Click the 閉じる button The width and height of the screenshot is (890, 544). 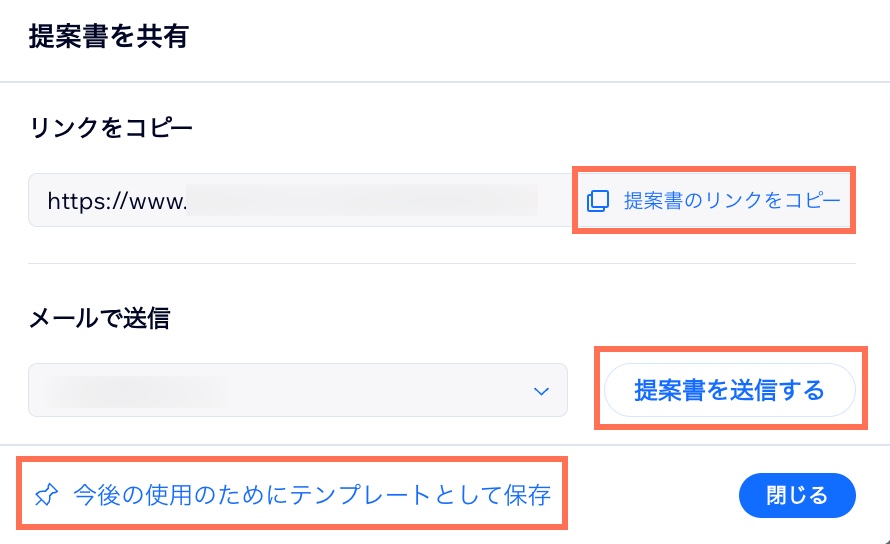pos(797,495)
